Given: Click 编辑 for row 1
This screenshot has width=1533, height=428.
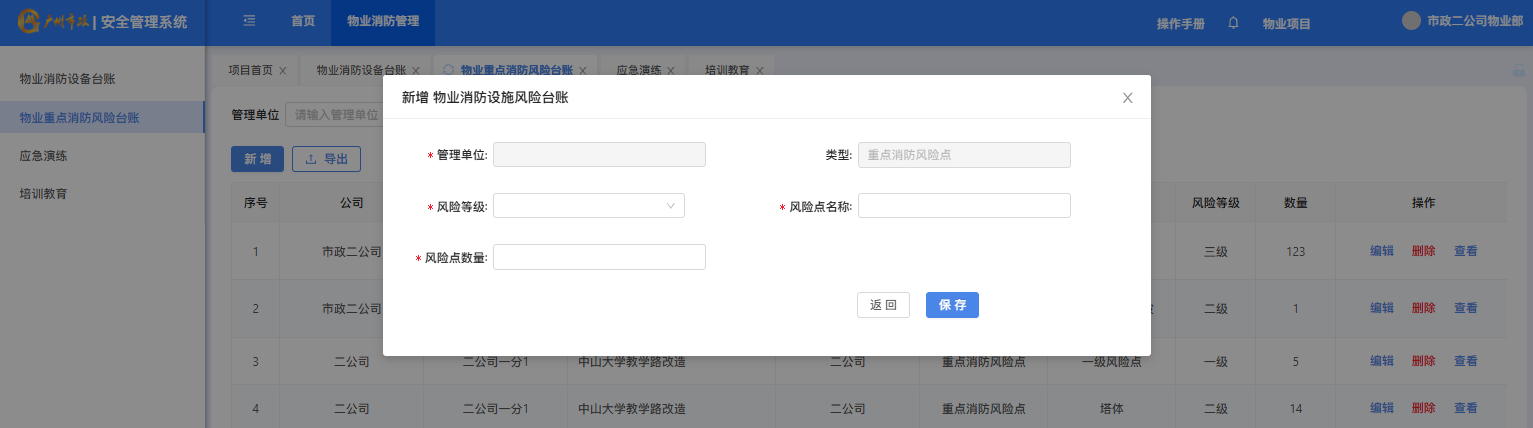Looking at the screenshot, I should point(1381,251).
